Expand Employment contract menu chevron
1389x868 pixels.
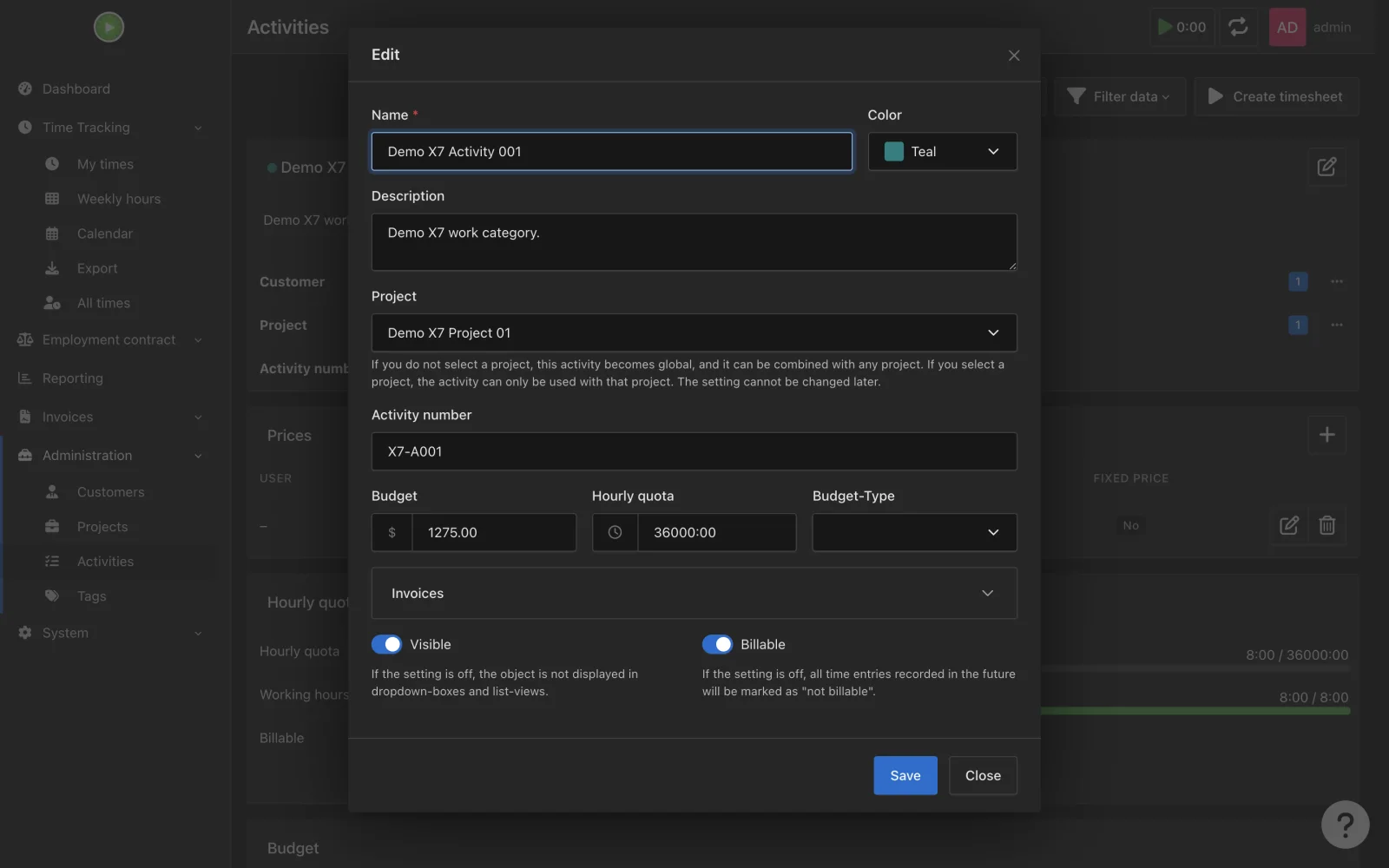(x=198, y=340)
